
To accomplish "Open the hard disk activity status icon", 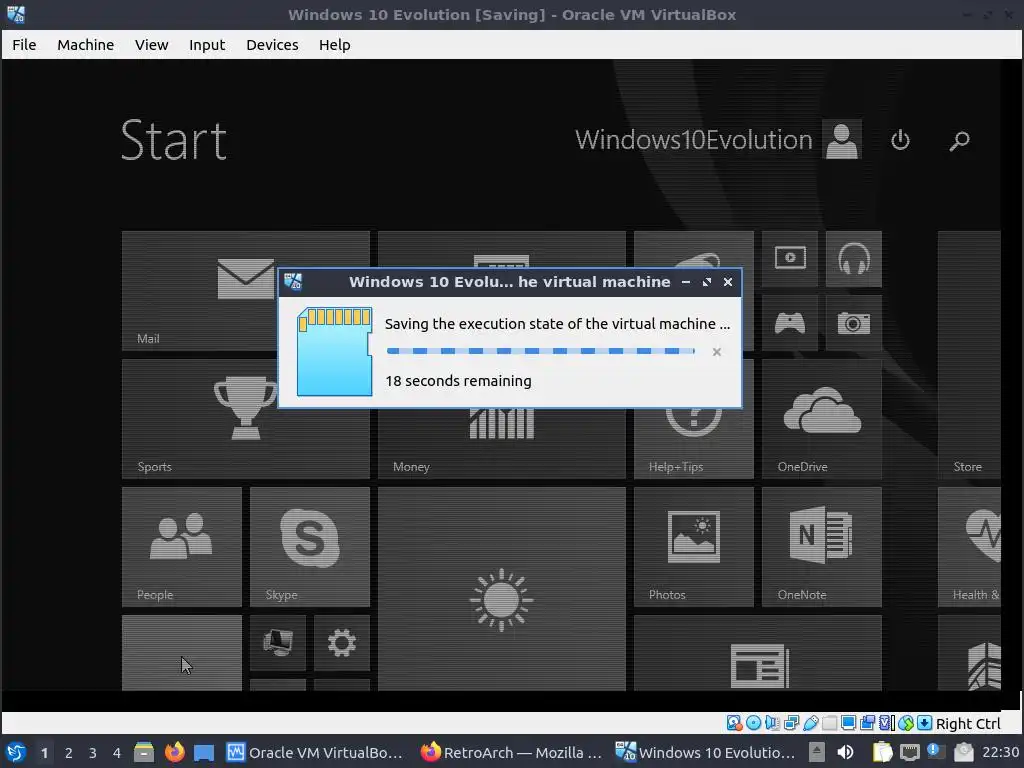I will pyautogui.click(x=734, y=723).
